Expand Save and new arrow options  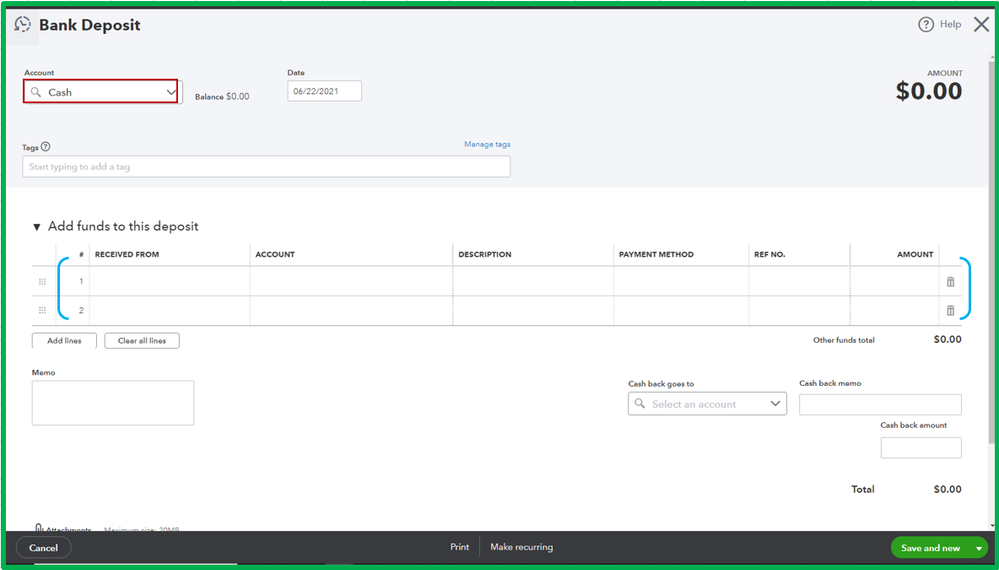pyautogui.click(x=979, y=548)
